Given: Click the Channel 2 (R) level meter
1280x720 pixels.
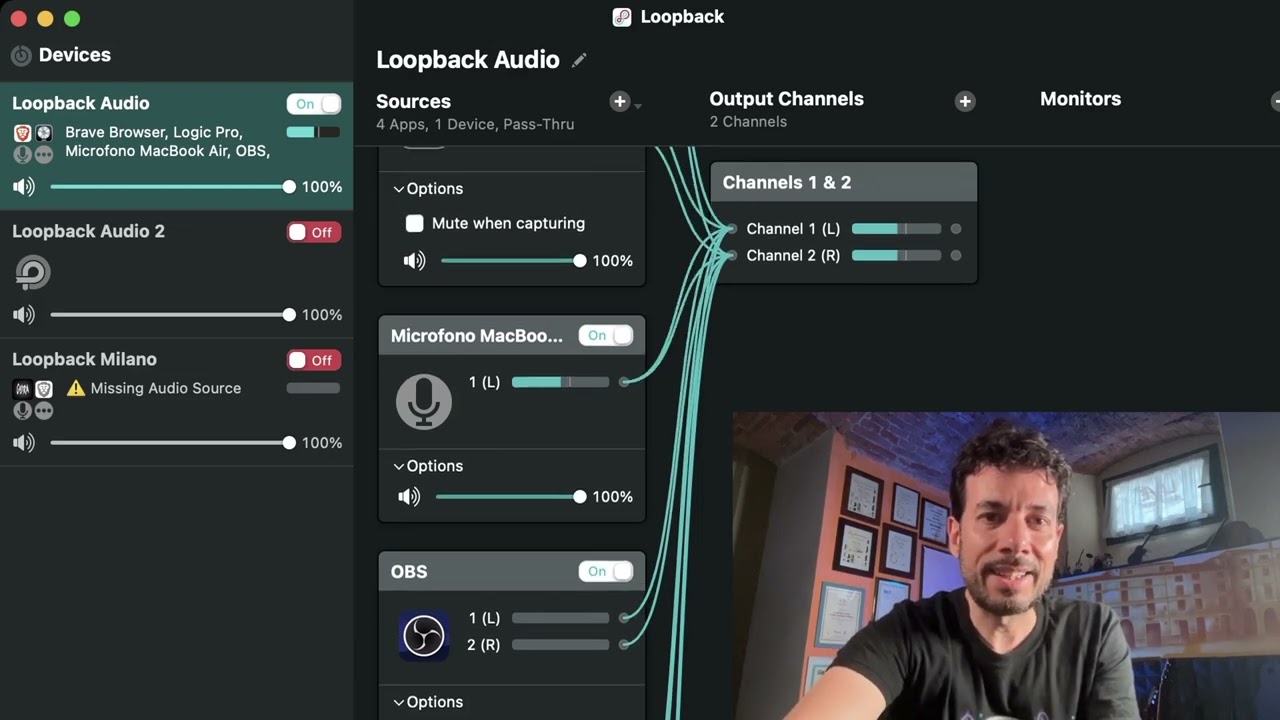Looking at the screenshot, I should coord(896,256).
